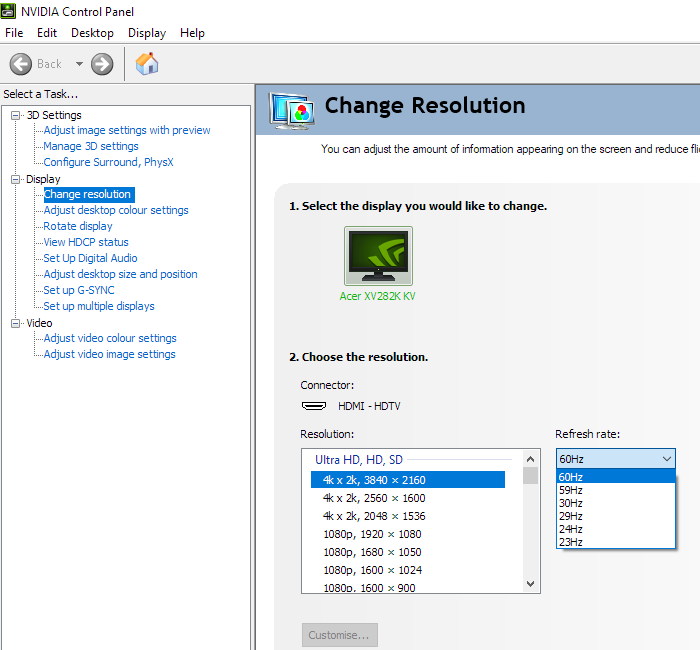
Task: Open the Edit menu
Action: (x=47, y=33)
